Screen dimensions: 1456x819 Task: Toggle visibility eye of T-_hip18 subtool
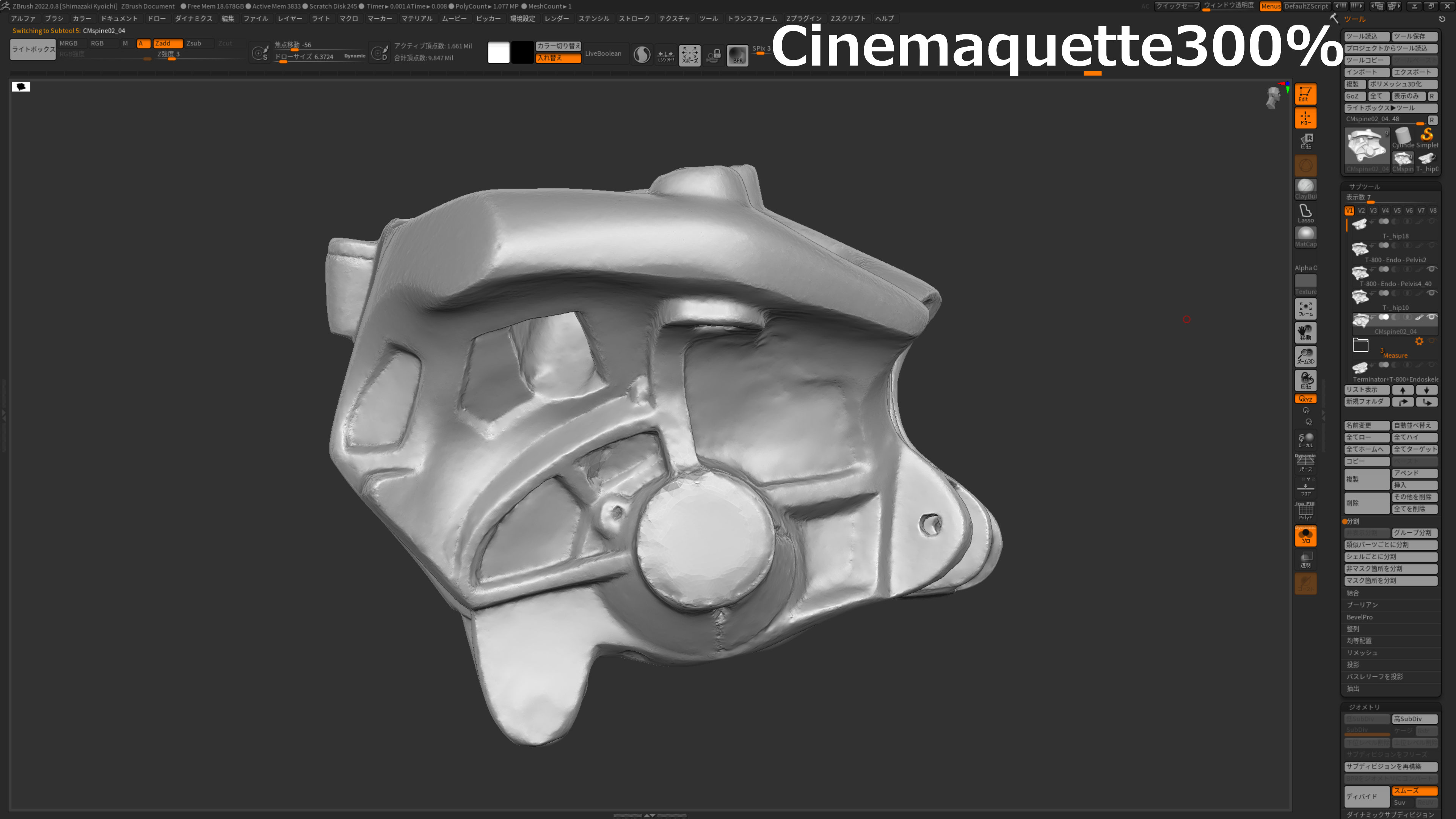click(1432, 221)
